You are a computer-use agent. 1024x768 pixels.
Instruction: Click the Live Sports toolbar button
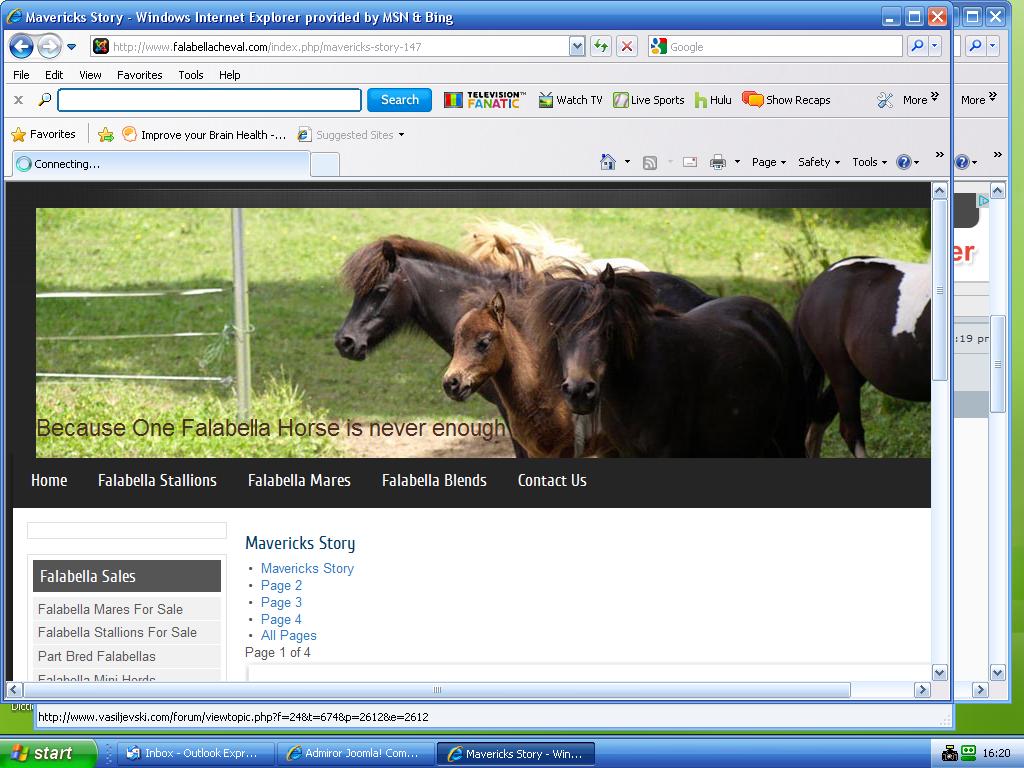[648, 100]
